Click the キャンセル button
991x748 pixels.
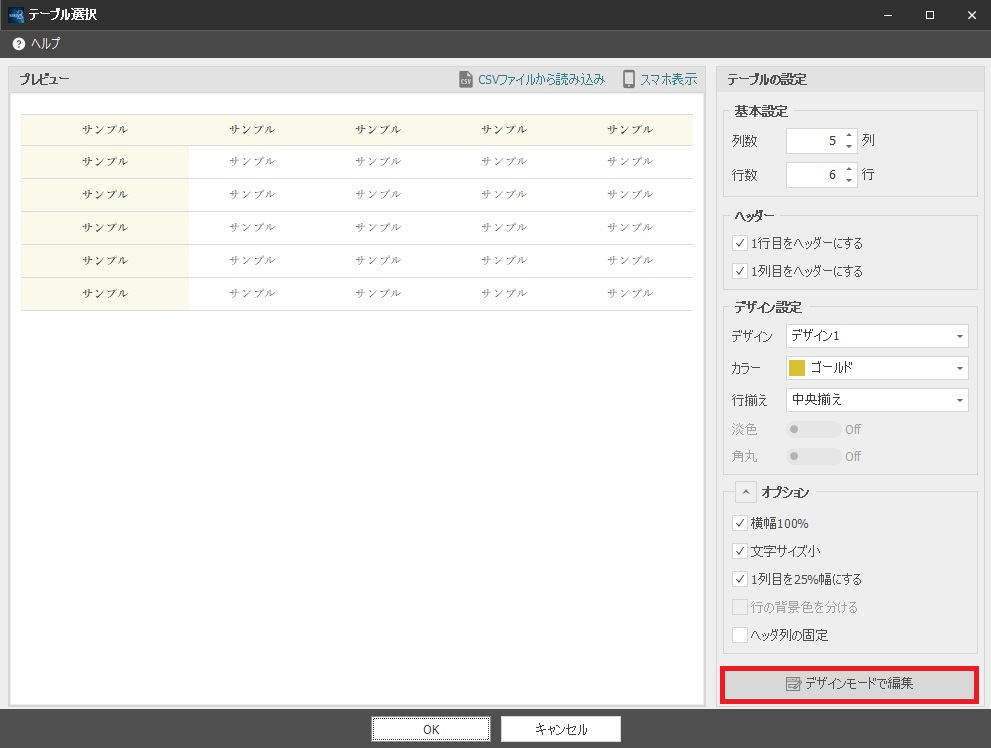(x=561, y=729)
